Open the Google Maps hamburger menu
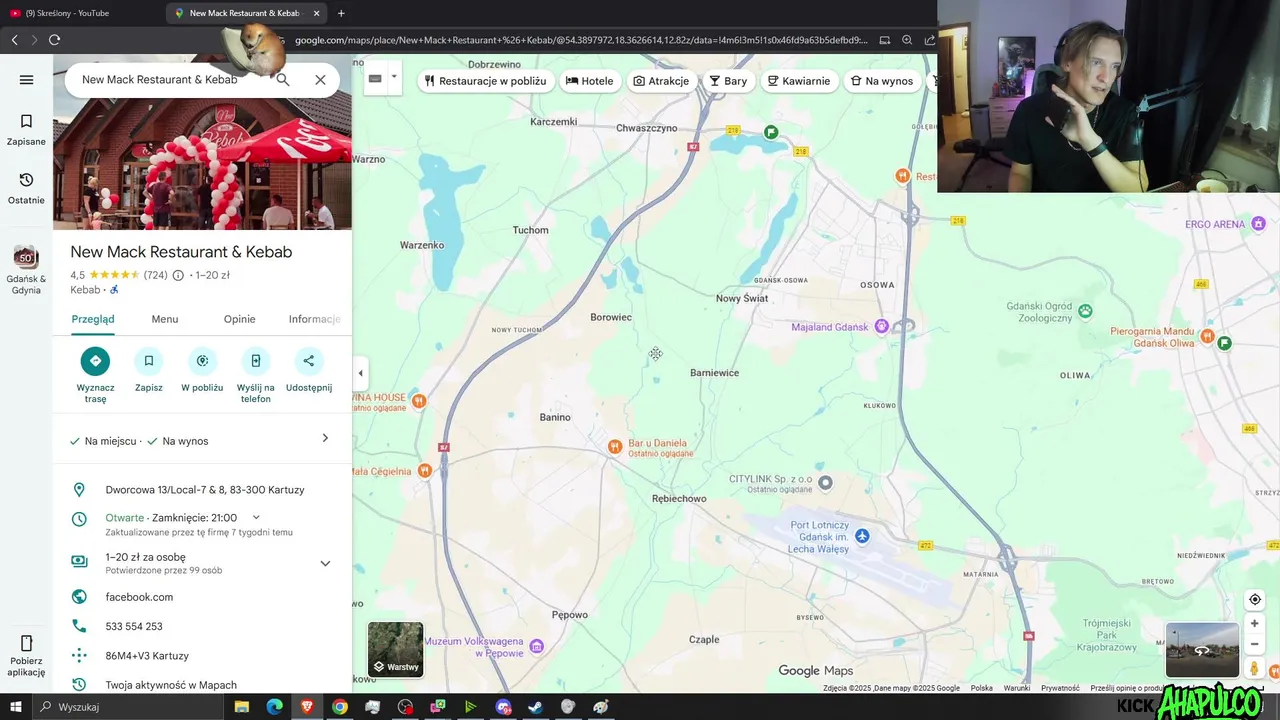This screenshot has height=720, width=1280. click(26, 80)
